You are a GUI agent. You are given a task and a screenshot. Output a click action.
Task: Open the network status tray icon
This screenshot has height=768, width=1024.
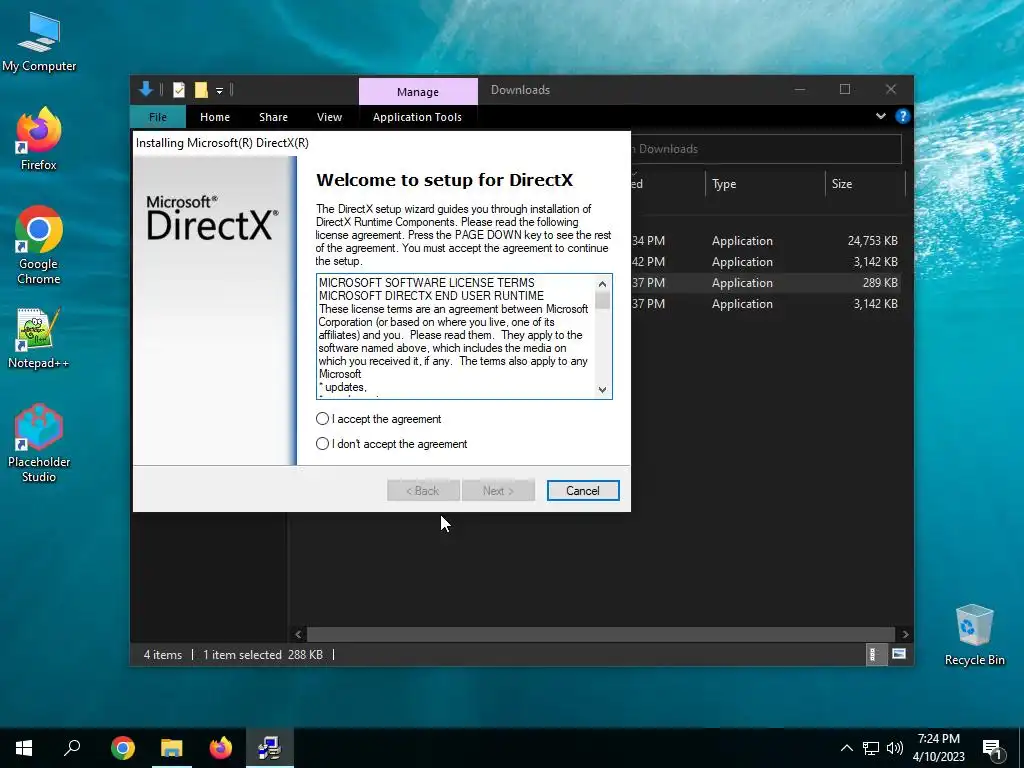871,748
